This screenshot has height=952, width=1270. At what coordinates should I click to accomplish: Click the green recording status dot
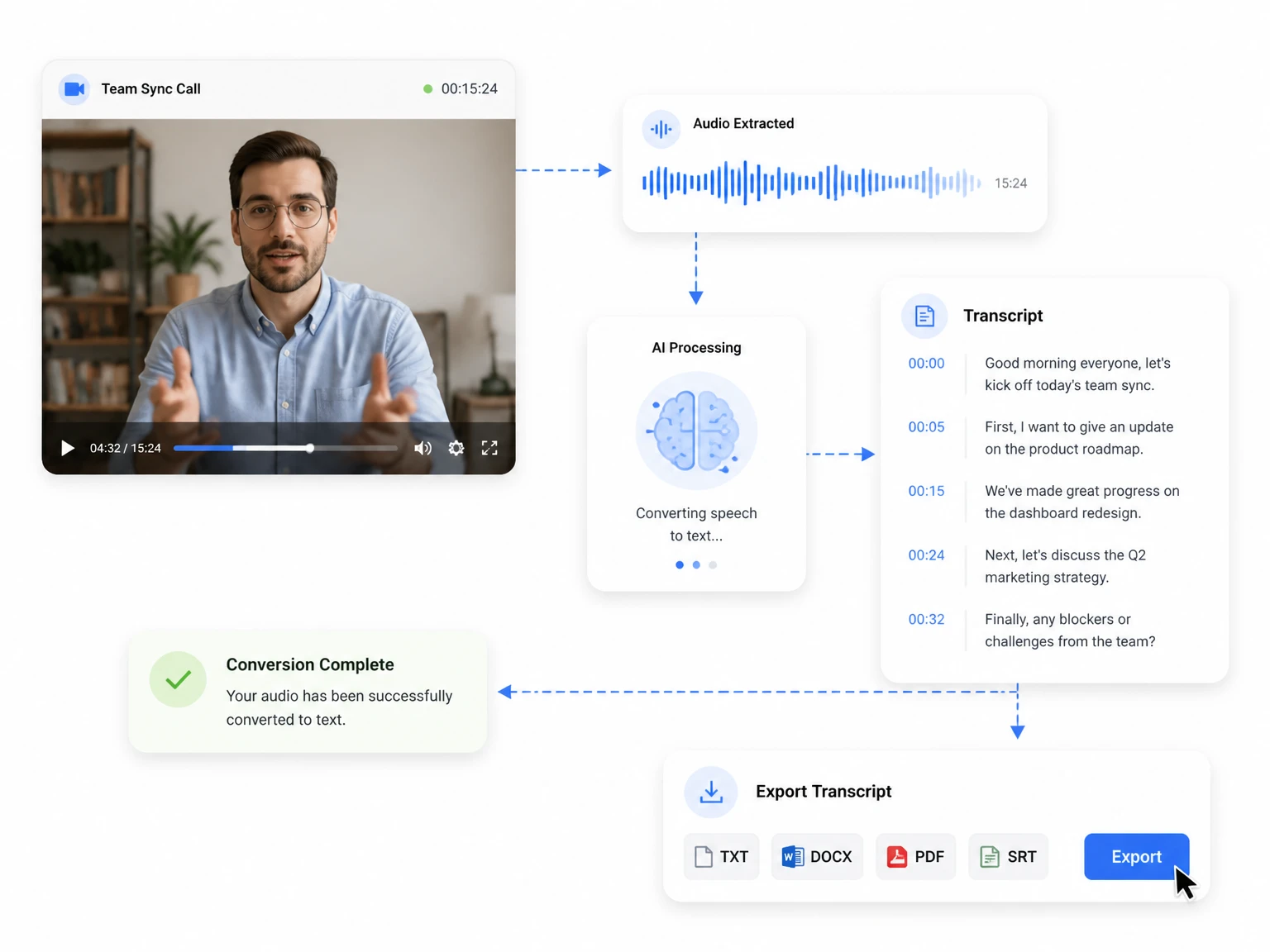click(x=427, y=89)
